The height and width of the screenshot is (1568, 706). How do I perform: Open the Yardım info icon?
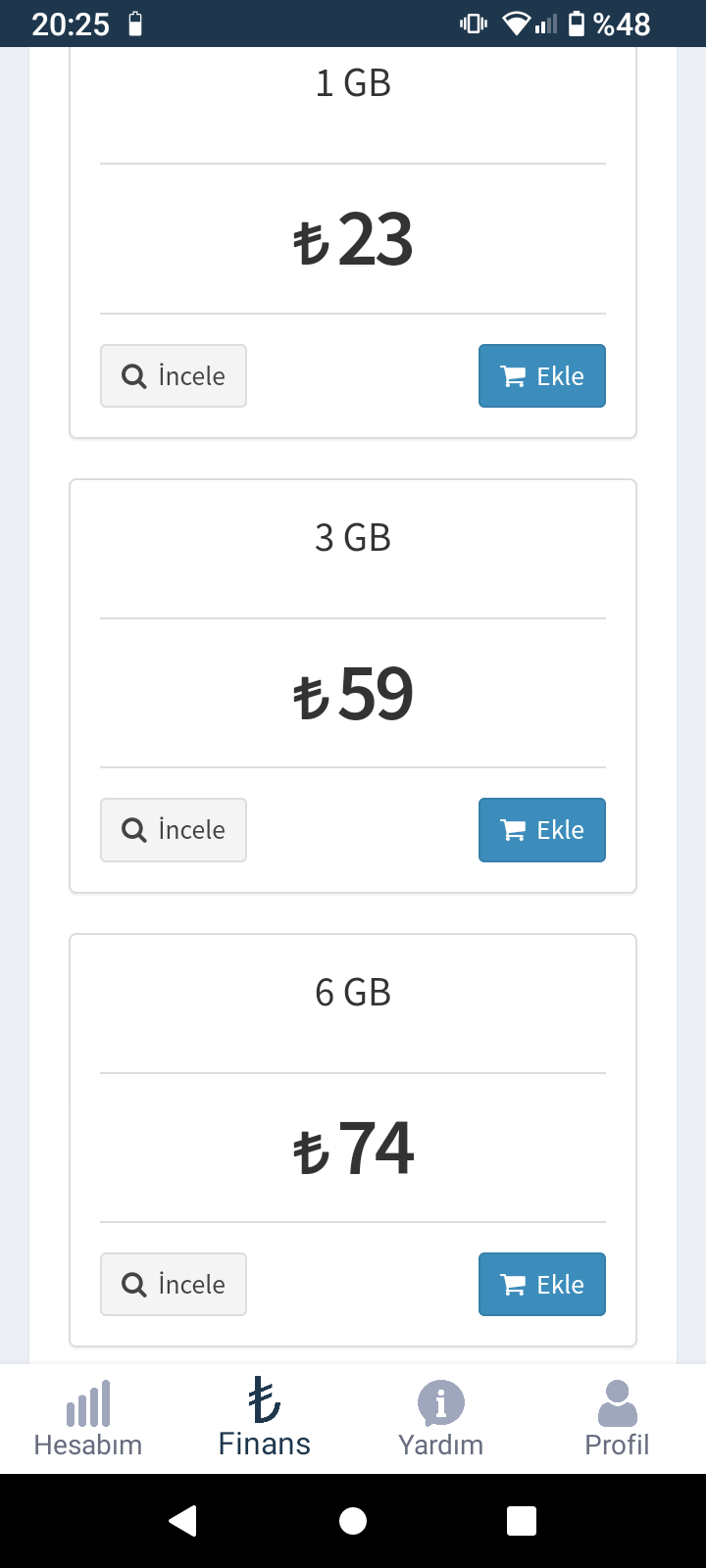(x=441, y=1403)
